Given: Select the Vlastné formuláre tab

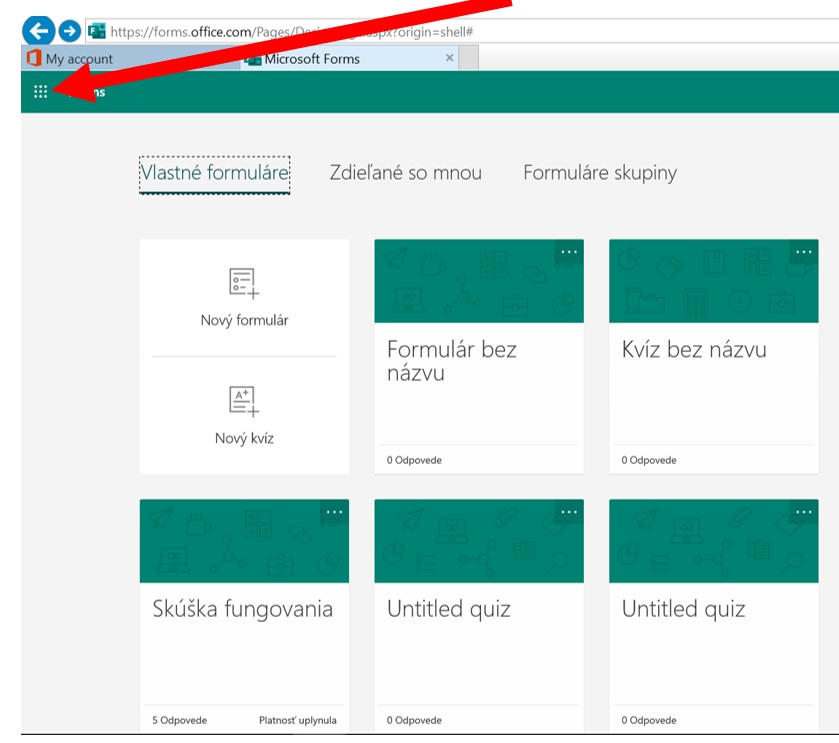Looking at the screenshot, I should click(x=215, y=174).
